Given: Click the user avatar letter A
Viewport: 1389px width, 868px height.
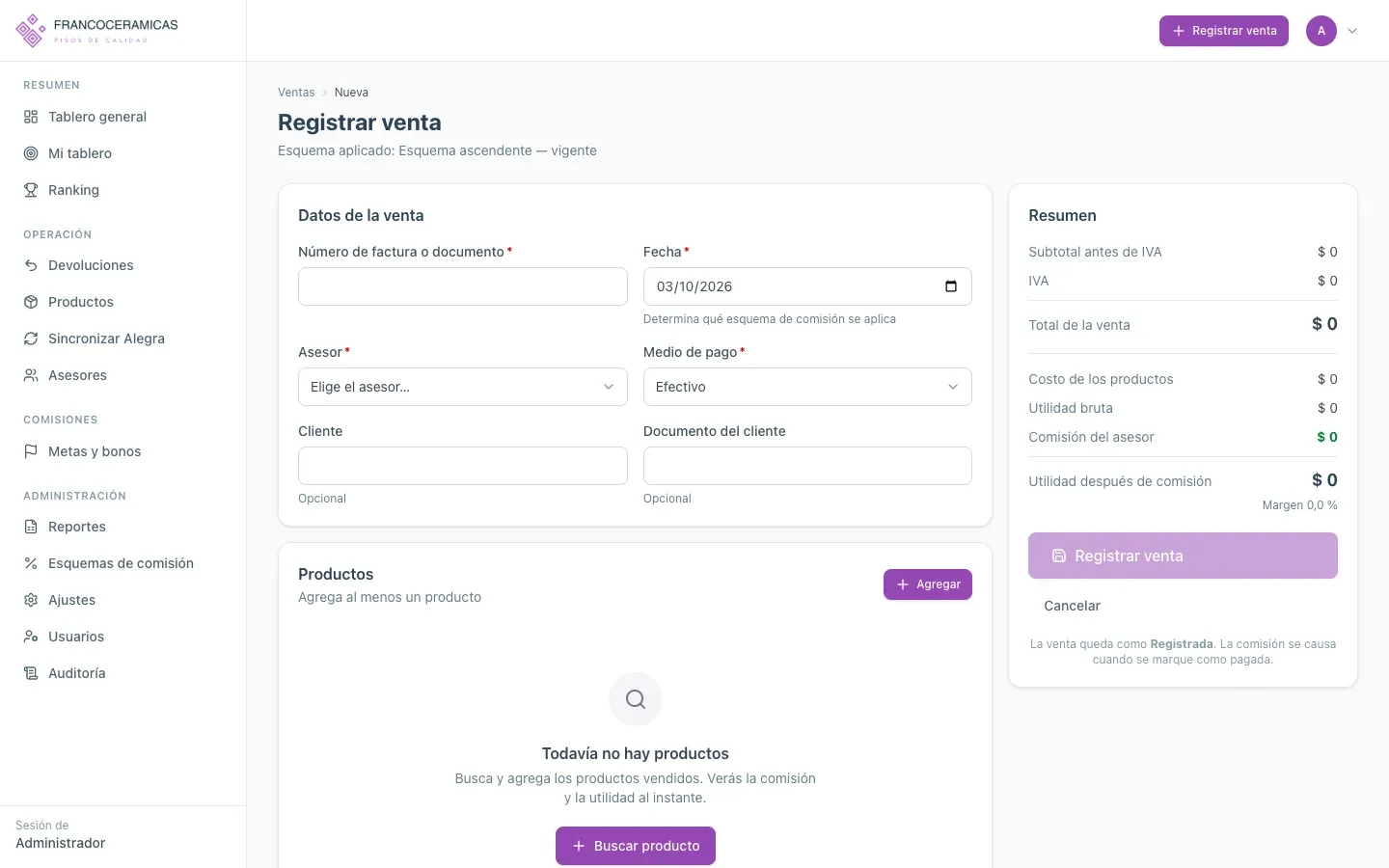Looking at the screenshot, I should click(x=1321, y=31).
